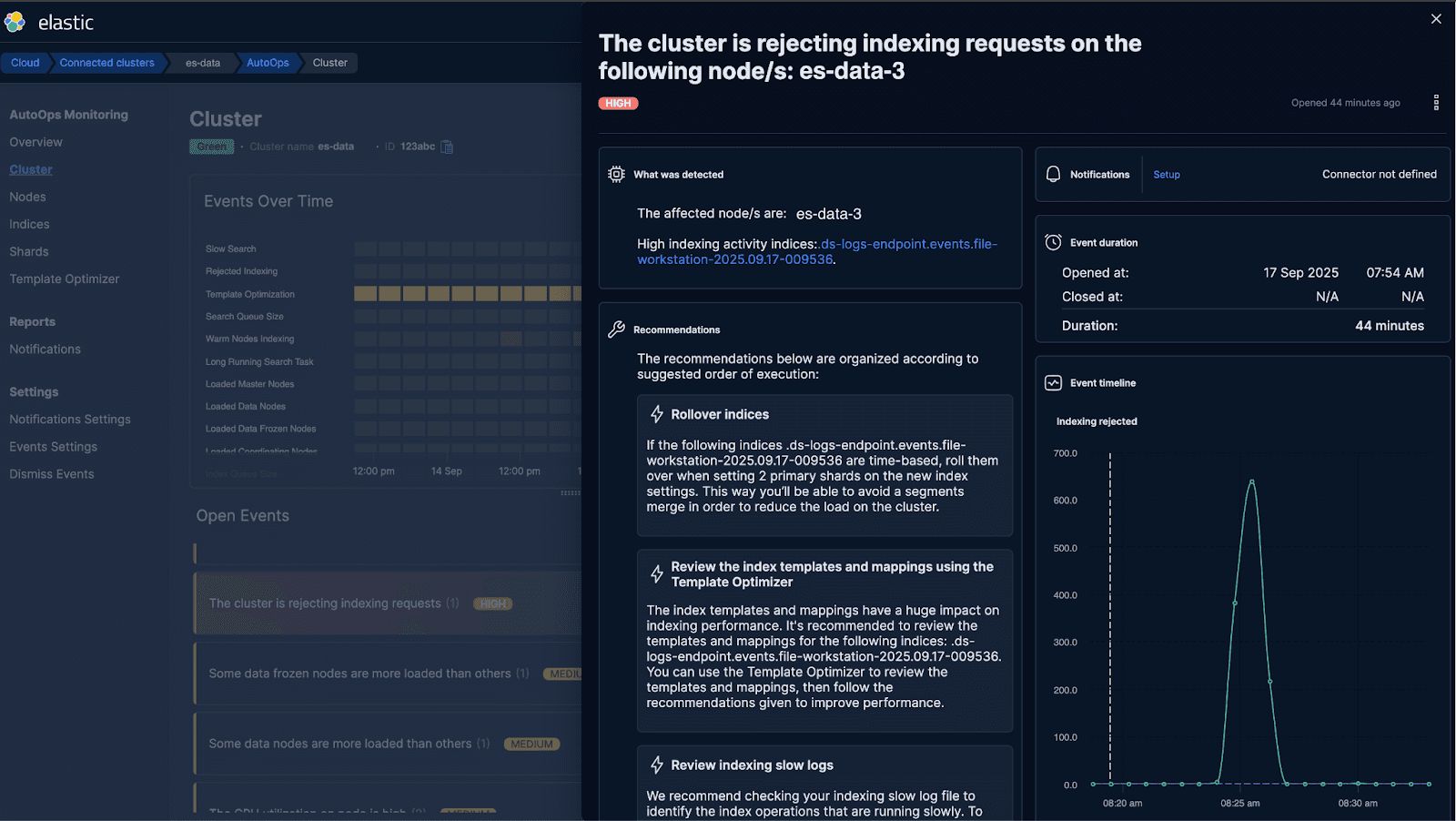Click the Recommendations wrench icon

[616, 329]
